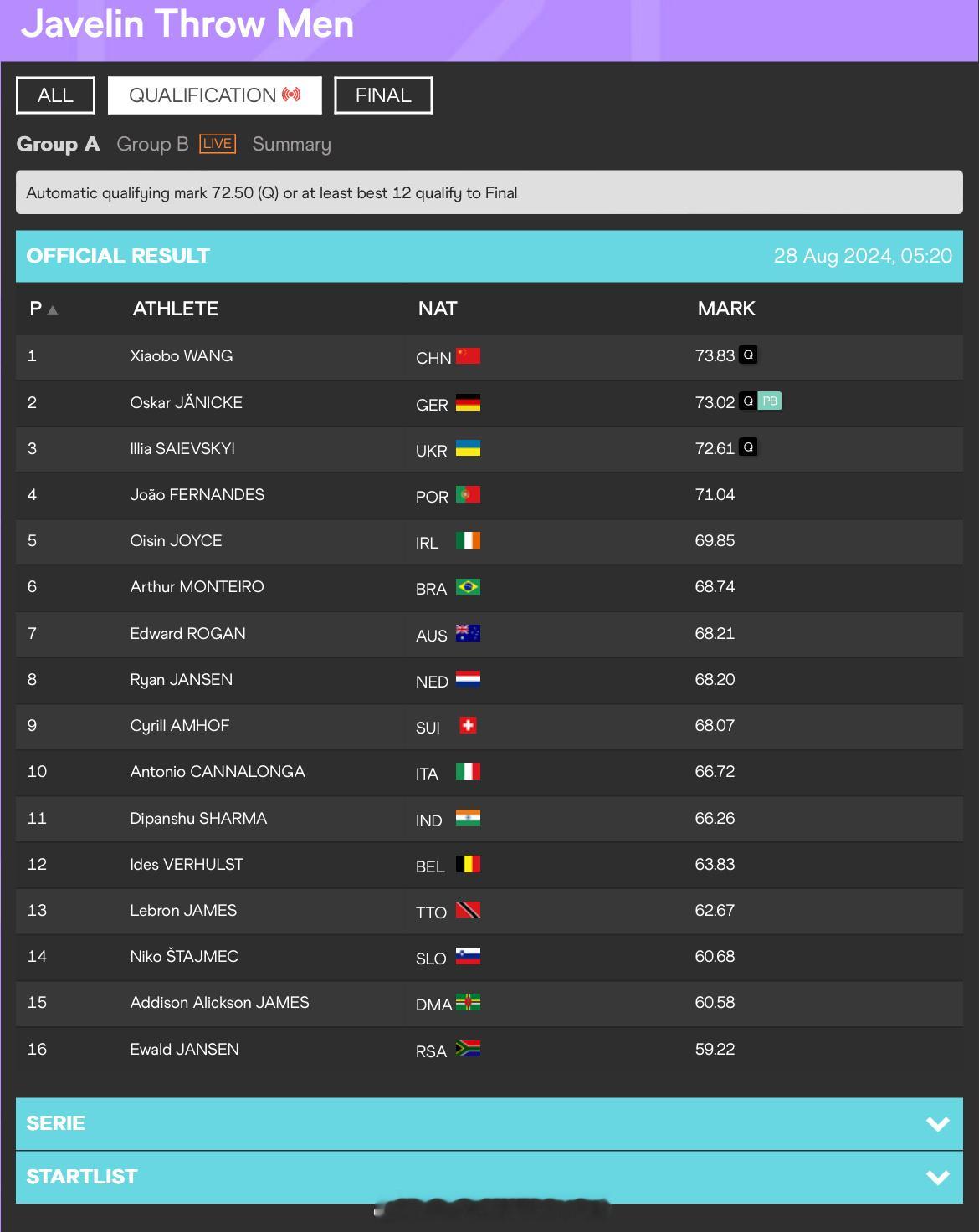Open the Summary tab
Screen dimensions: 979x1232
[x=291, y=144]
